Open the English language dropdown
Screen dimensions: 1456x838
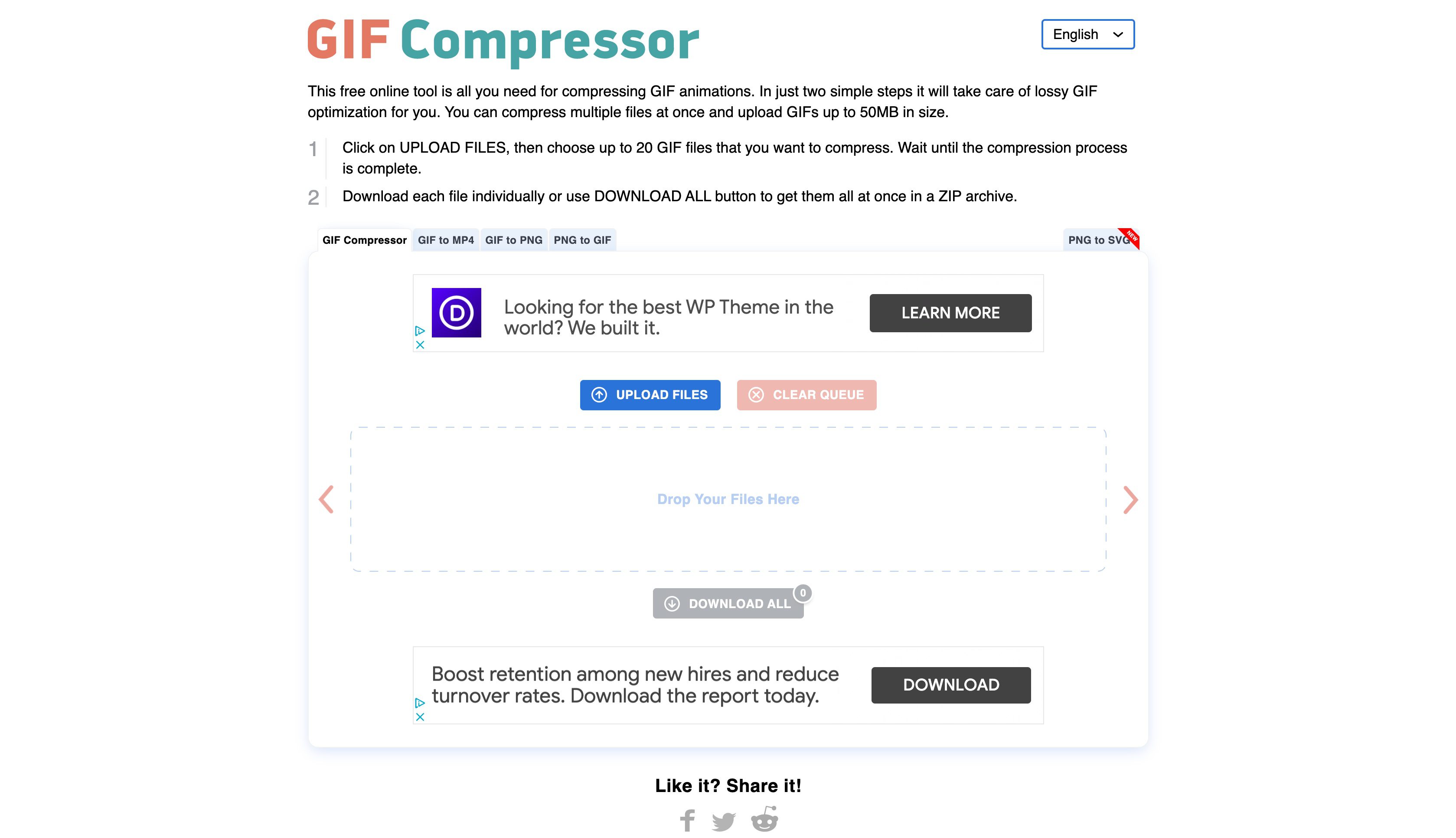[x=1087, y=34]
